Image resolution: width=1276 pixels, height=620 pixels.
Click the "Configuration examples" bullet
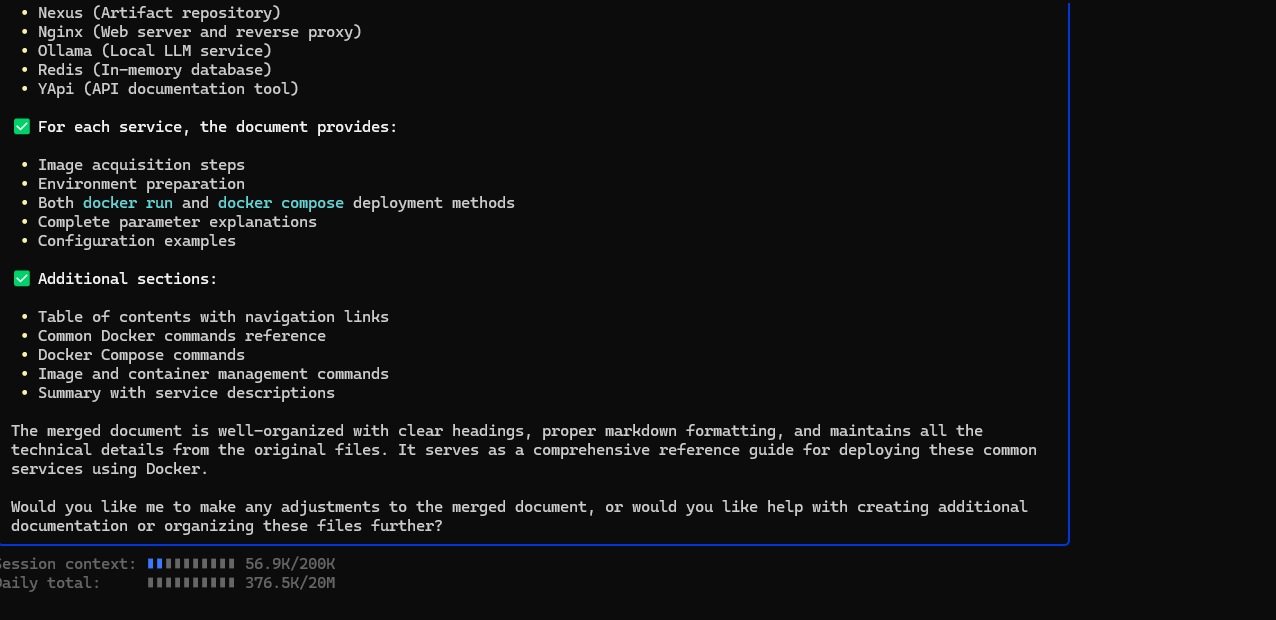[x=136, y=241]
